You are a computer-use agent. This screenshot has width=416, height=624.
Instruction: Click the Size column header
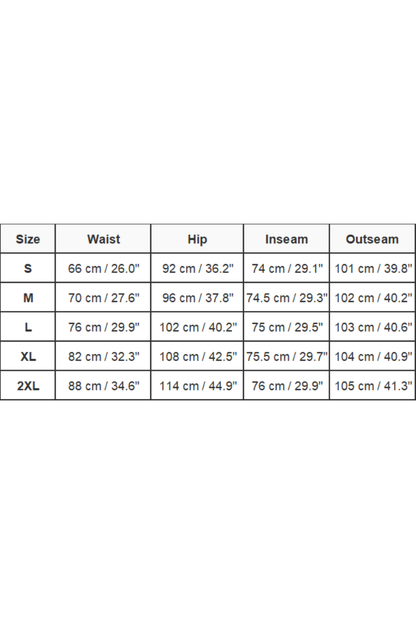point(27,239)
